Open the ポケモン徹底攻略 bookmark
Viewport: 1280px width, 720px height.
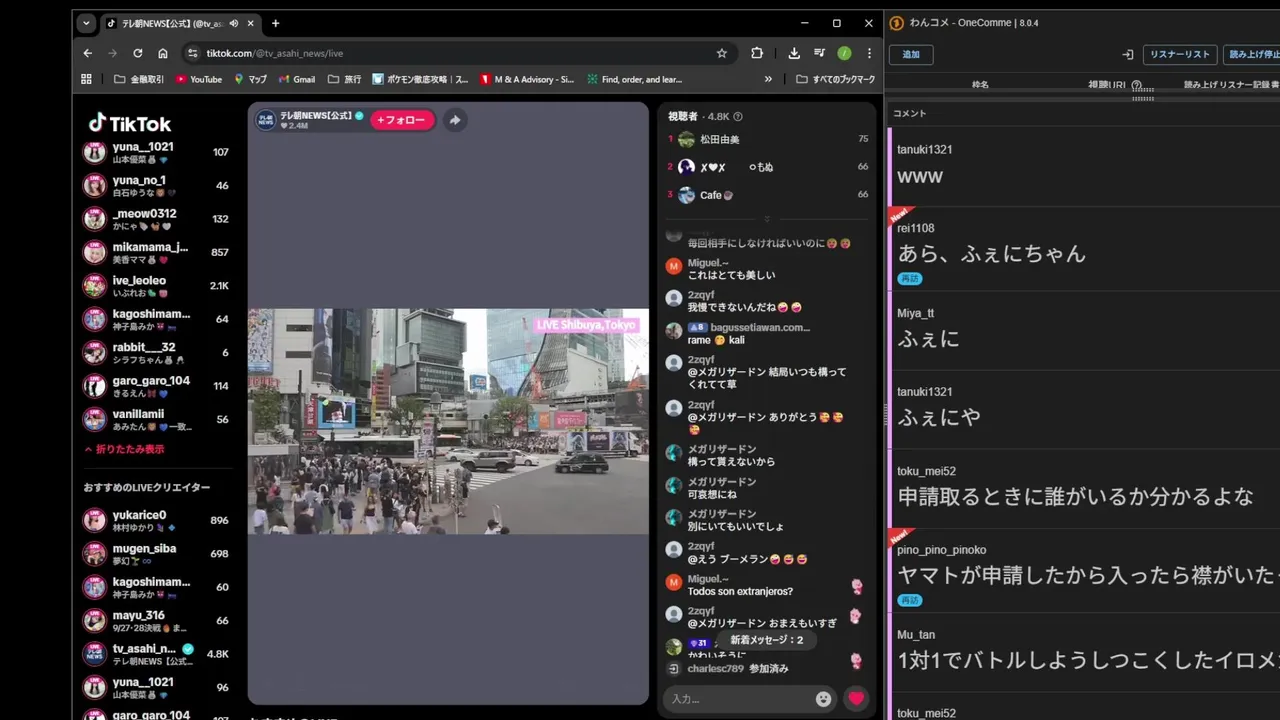pyautogui.click(x=420, y=79)
